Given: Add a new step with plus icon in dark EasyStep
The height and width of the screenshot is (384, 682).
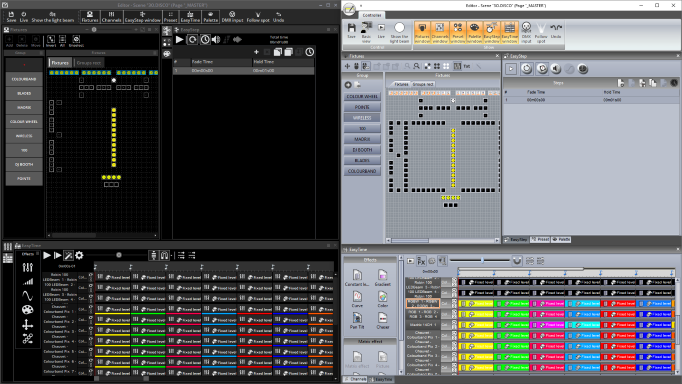Looking at the screenshot, I should pyautogui.click(x=256, y=52).
